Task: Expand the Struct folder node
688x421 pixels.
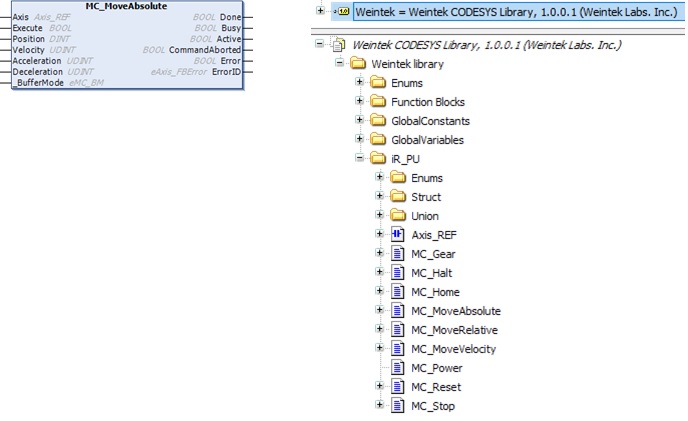Action: tap(379, 197)
